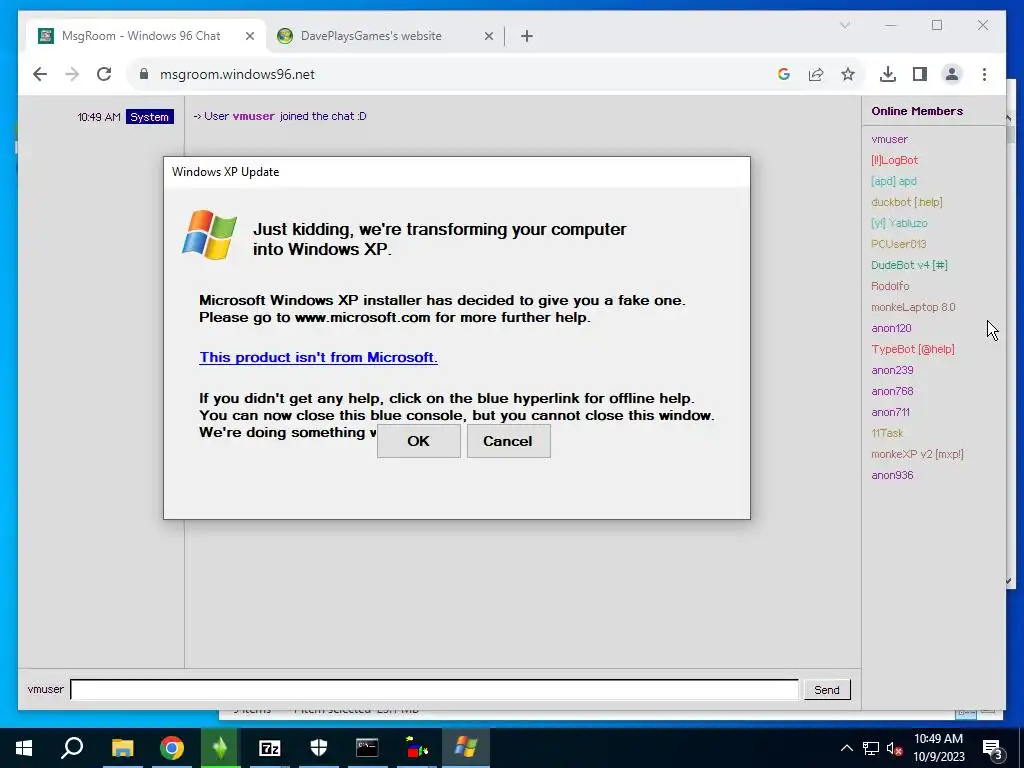Click the colorful blocks taskbar icon

click(416, 748)
